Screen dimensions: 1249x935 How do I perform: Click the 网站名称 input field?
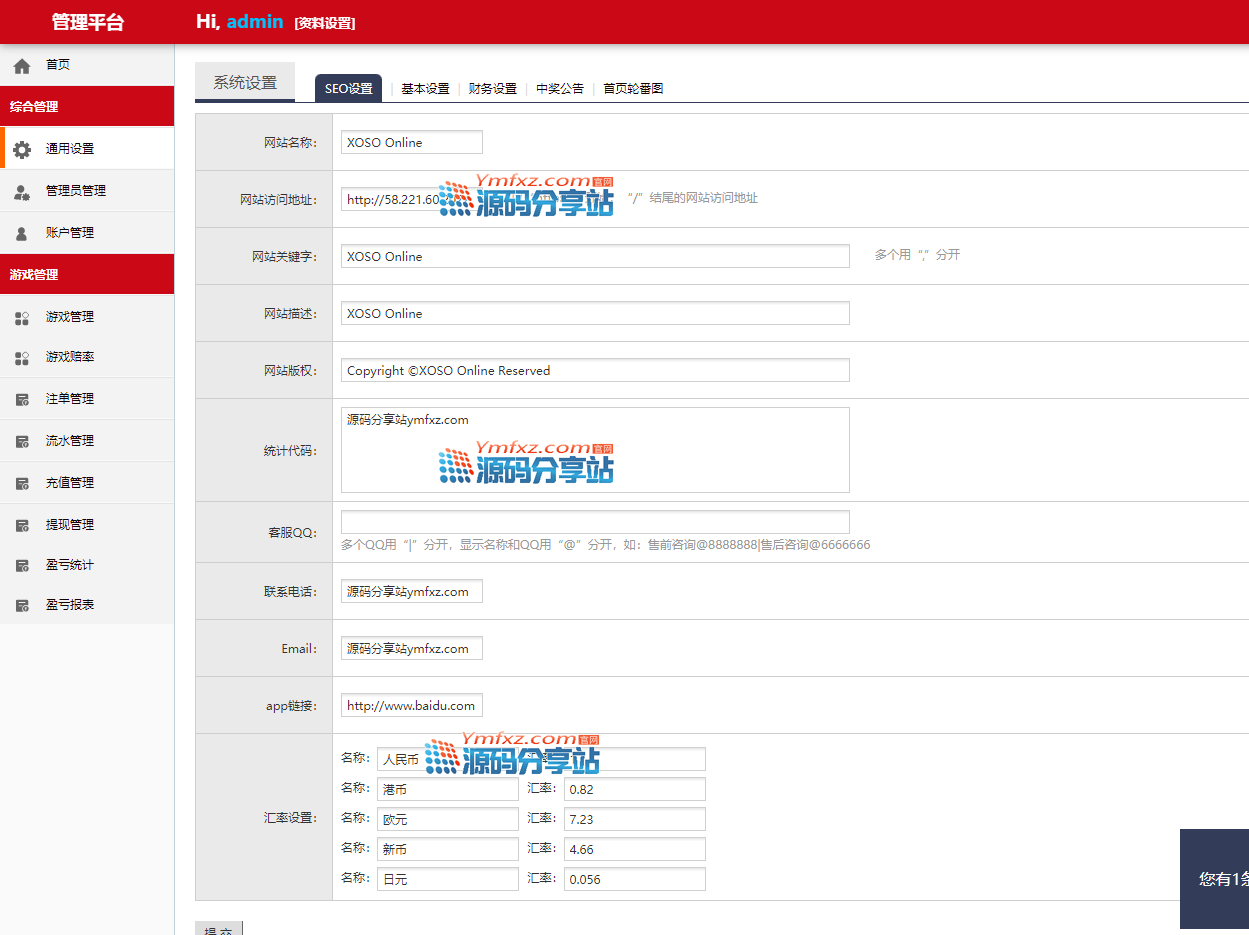(411, 143)
